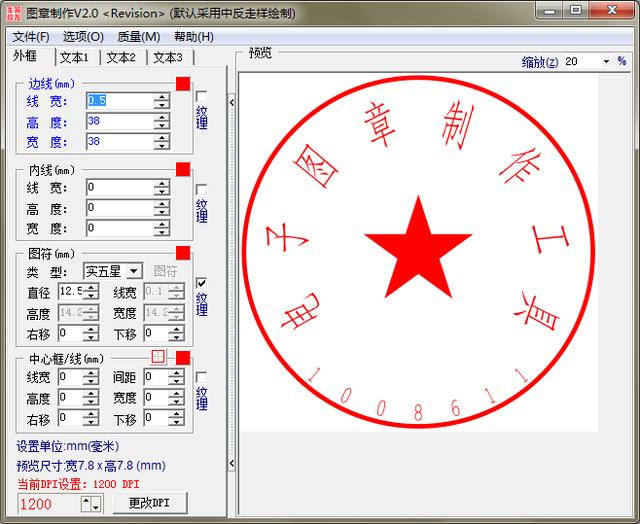640x524 pixels.
Task: Increase 边线 高度 with up arrow
Action: [x=162, y=118]
